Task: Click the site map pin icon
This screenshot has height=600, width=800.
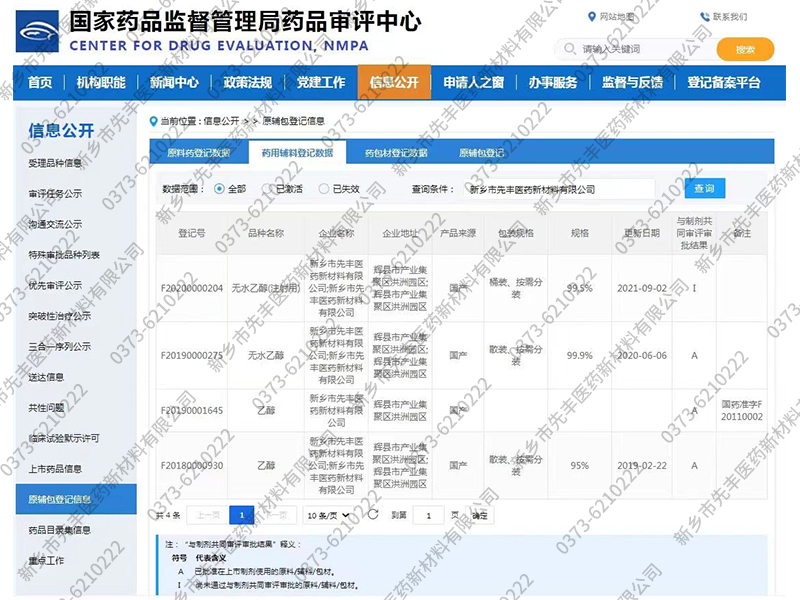Action: click(590, 17)
